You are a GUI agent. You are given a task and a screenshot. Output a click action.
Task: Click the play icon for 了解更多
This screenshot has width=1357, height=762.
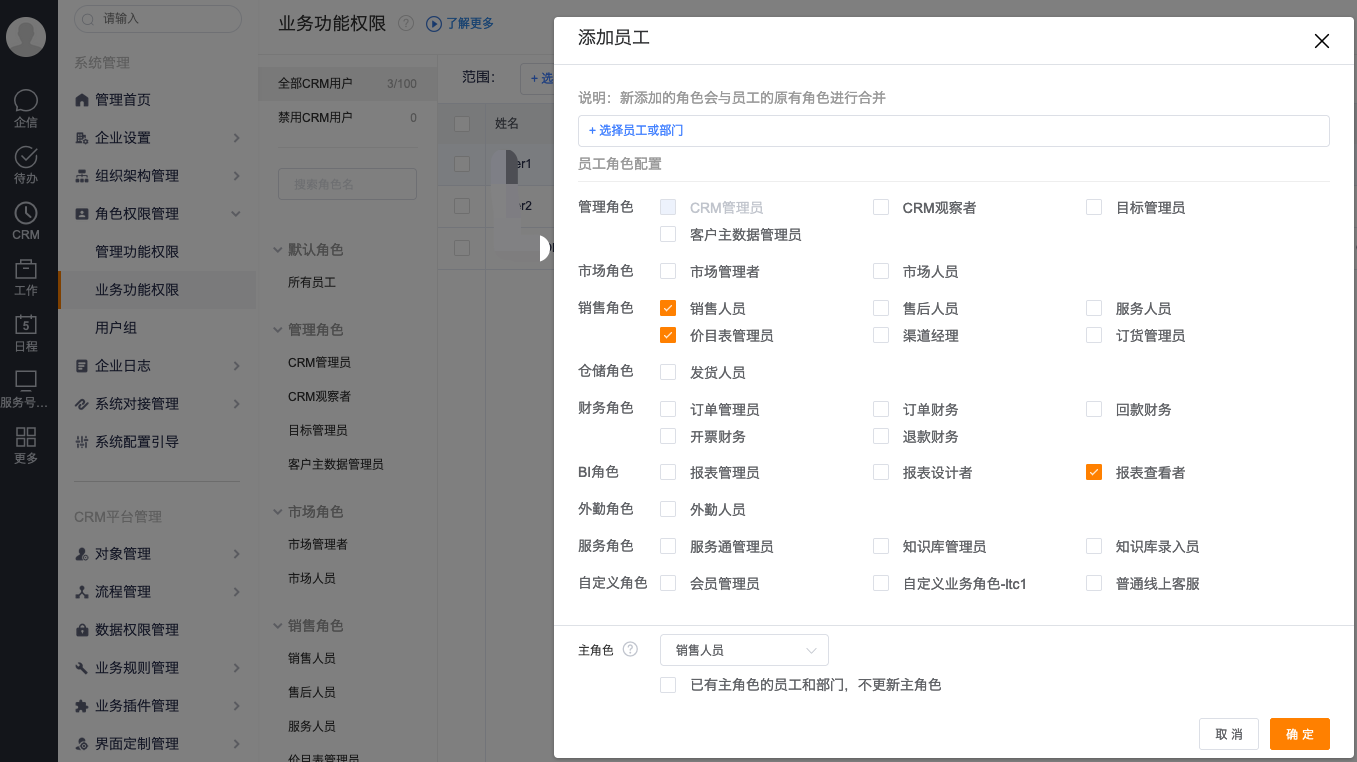point(434,23)
